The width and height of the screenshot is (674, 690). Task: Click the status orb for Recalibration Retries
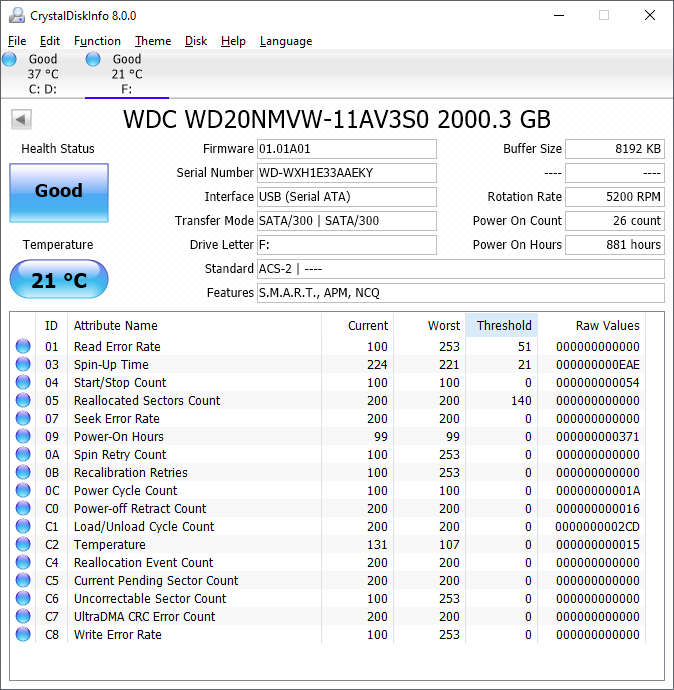tap(23, 472)
